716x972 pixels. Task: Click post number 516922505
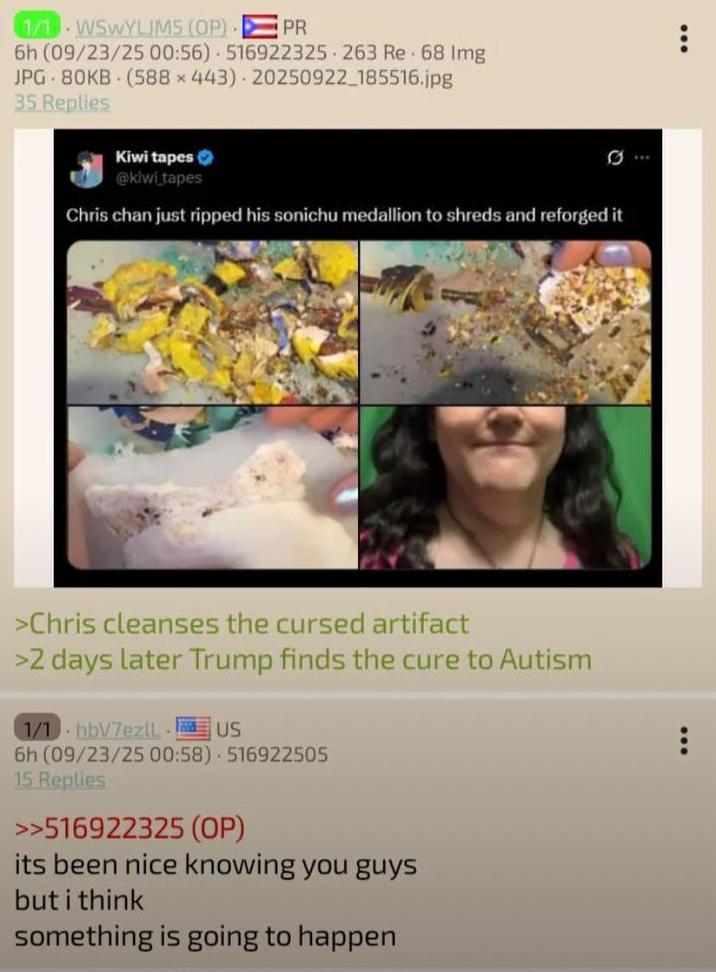click(277, 754)
